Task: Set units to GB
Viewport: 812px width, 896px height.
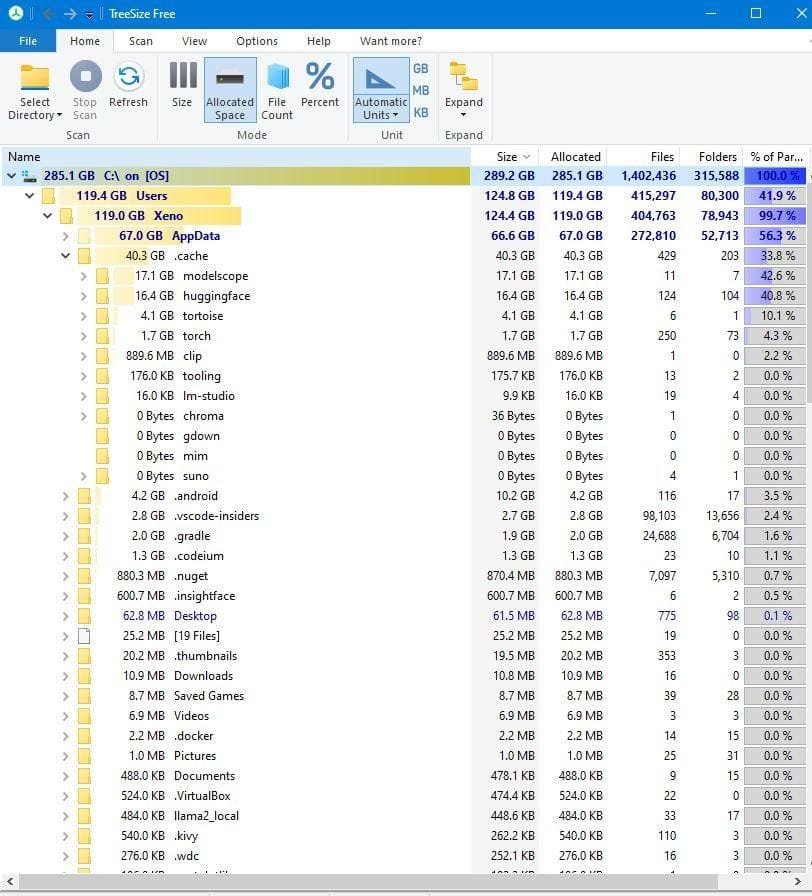Action: tap(421, 68)
